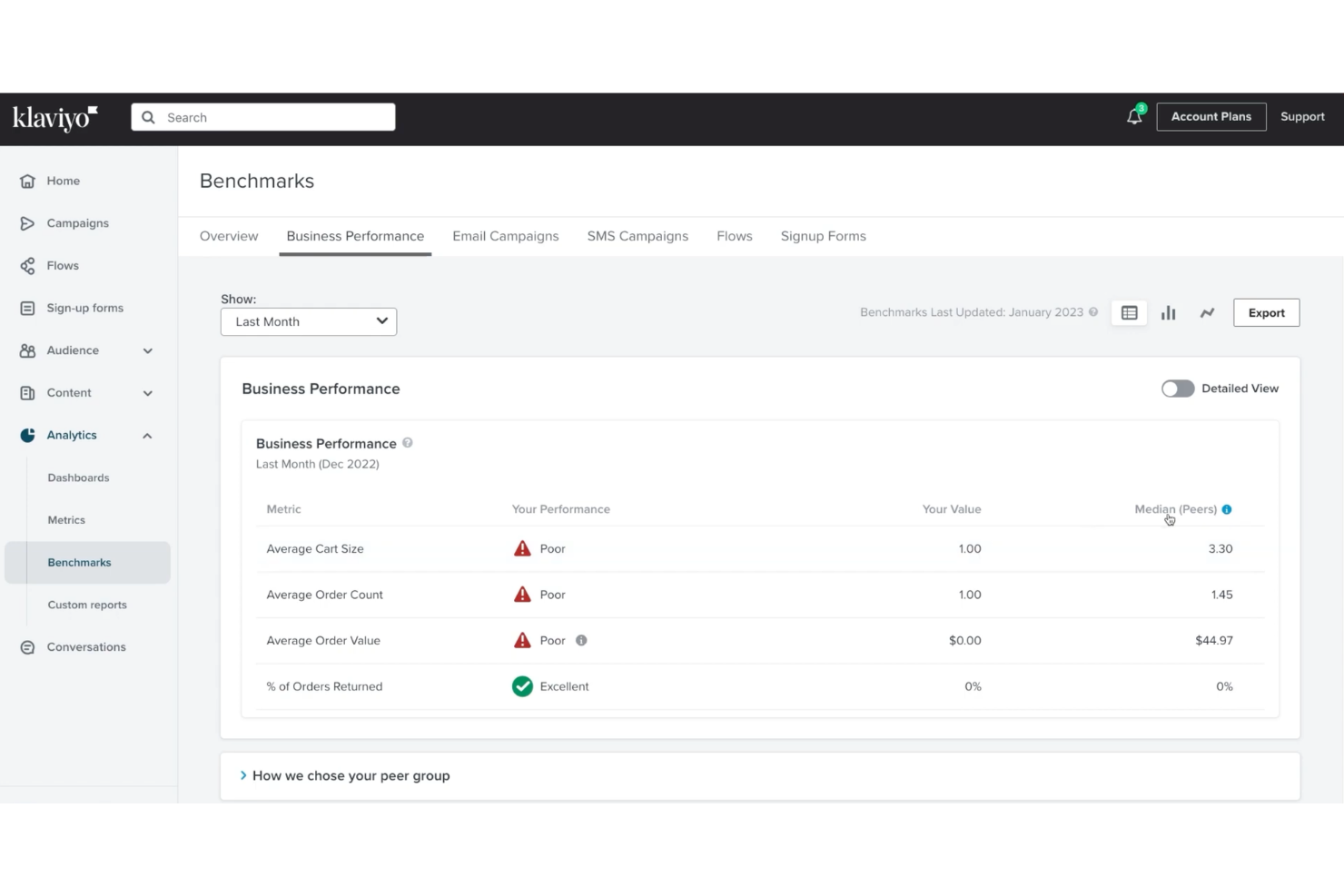Viewport: 1344px width, 896px height.
Task: Click the info icon beside Average Order Value
Action: click(x=581, y=640)
